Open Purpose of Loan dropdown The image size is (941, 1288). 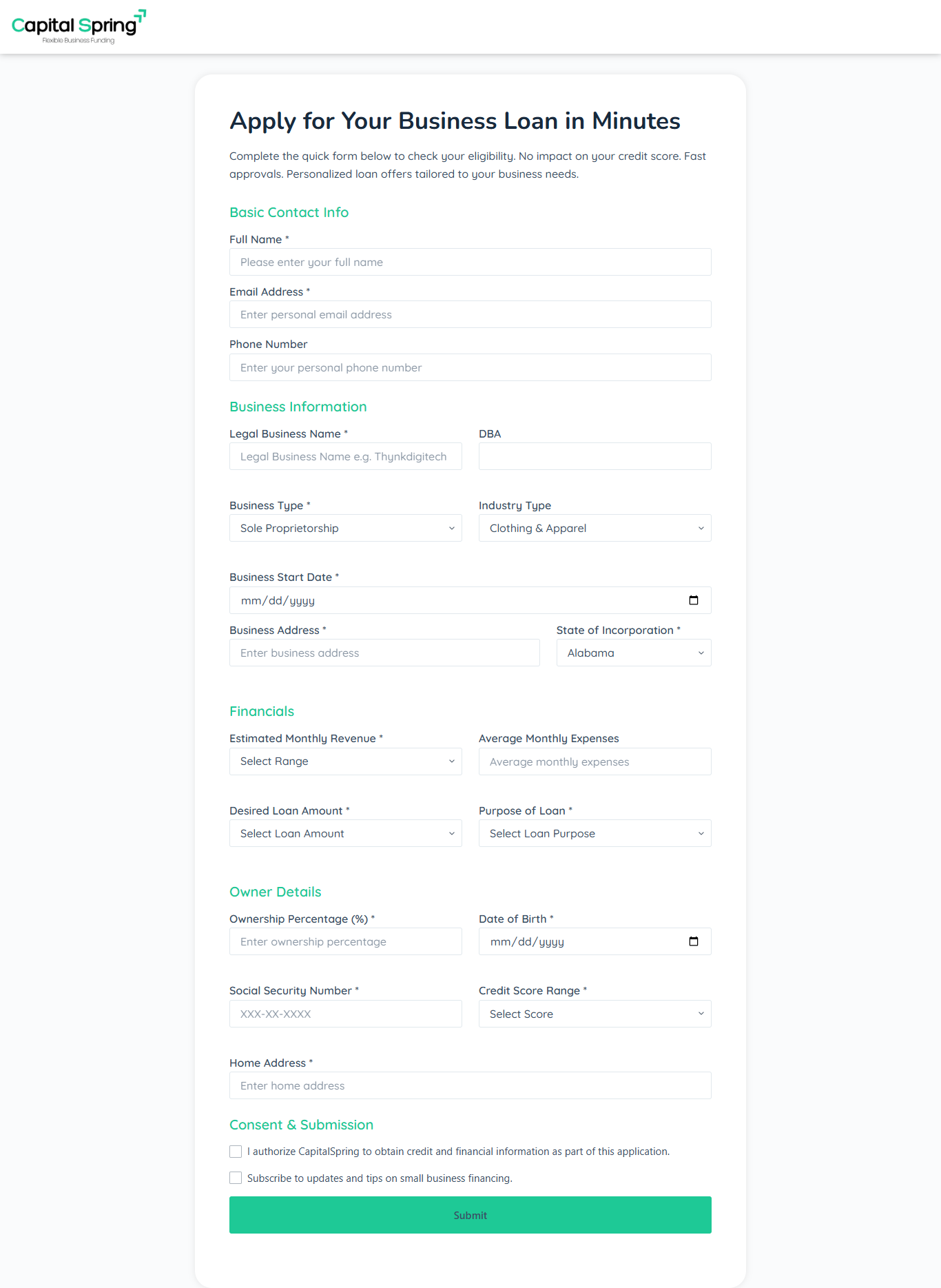click(594, 833)
